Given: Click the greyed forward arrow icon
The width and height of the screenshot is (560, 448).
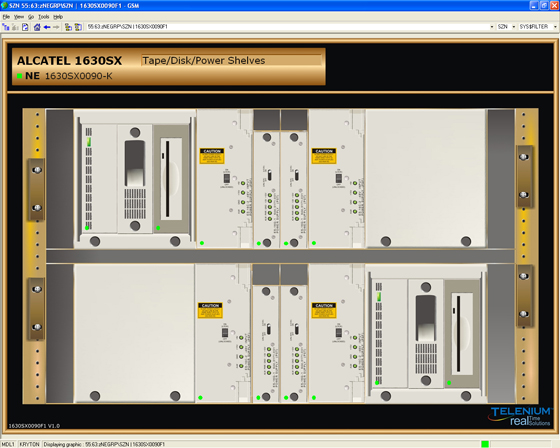Looking at the screenshot, I should [x=56, y=27].
